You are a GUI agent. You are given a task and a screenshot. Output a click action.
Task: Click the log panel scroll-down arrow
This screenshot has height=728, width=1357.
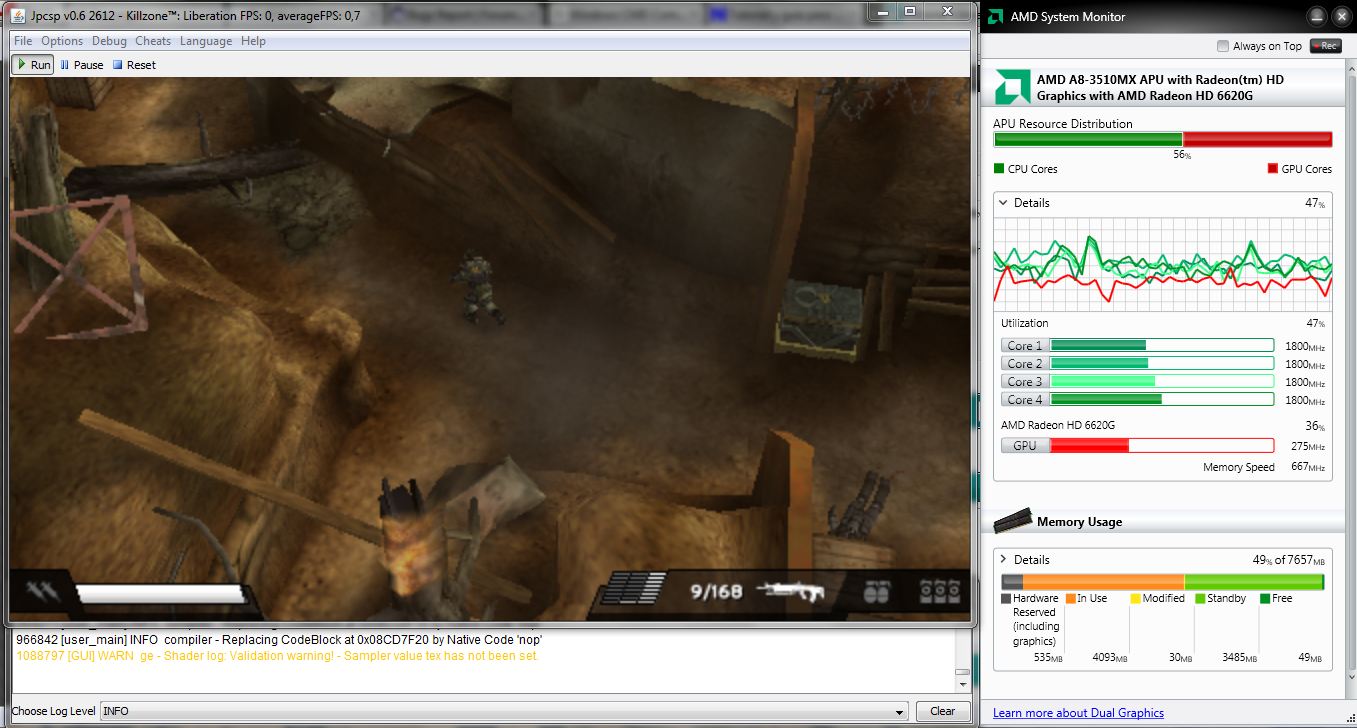click(961, 684)
